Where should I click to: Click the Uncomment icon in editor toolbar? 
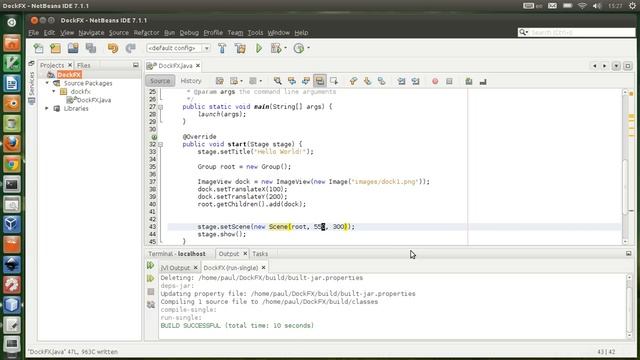483,81
